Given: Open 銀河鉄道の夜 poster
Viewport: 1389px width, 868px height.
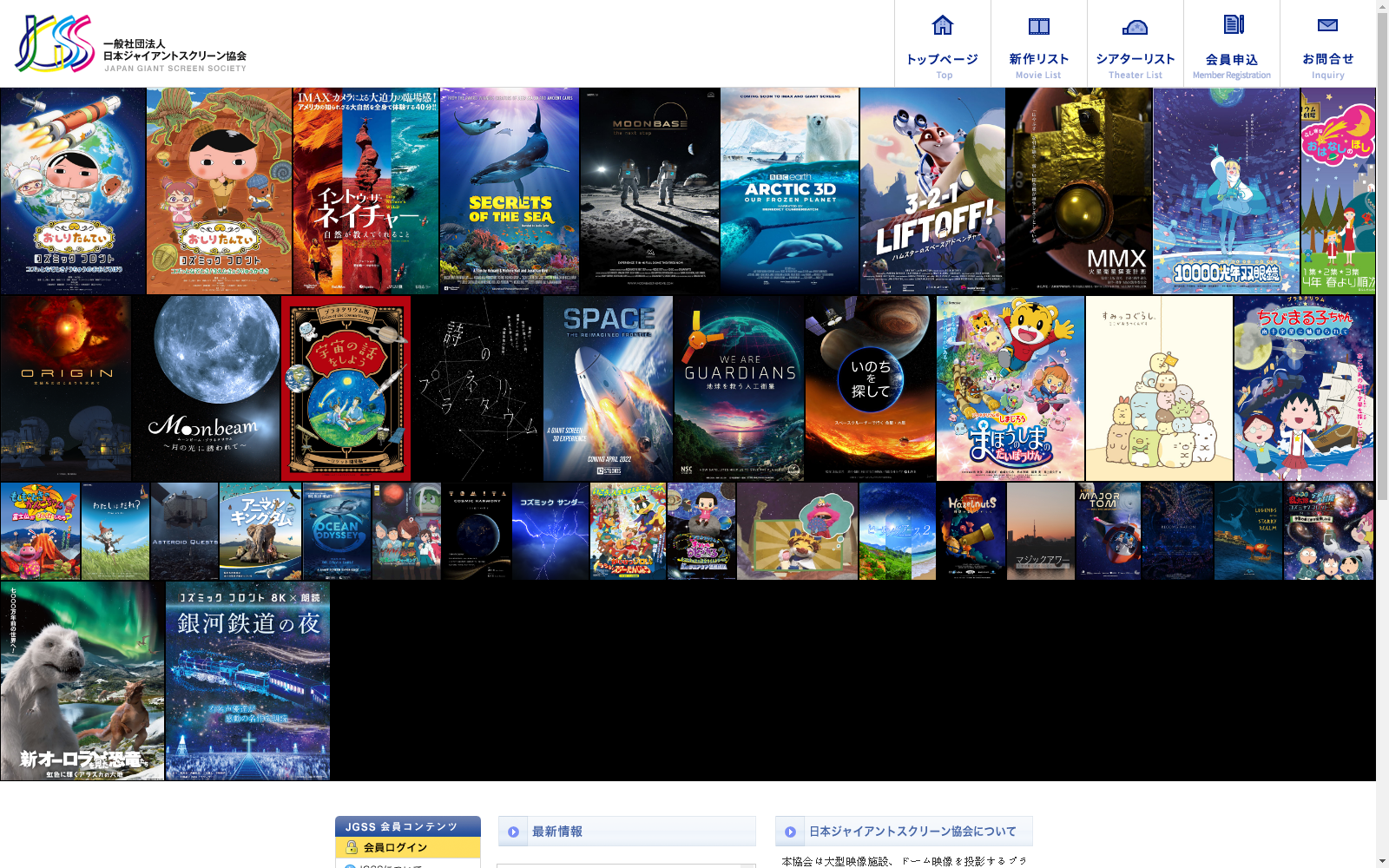Looking at the screenshot, I should pos(248,681).
